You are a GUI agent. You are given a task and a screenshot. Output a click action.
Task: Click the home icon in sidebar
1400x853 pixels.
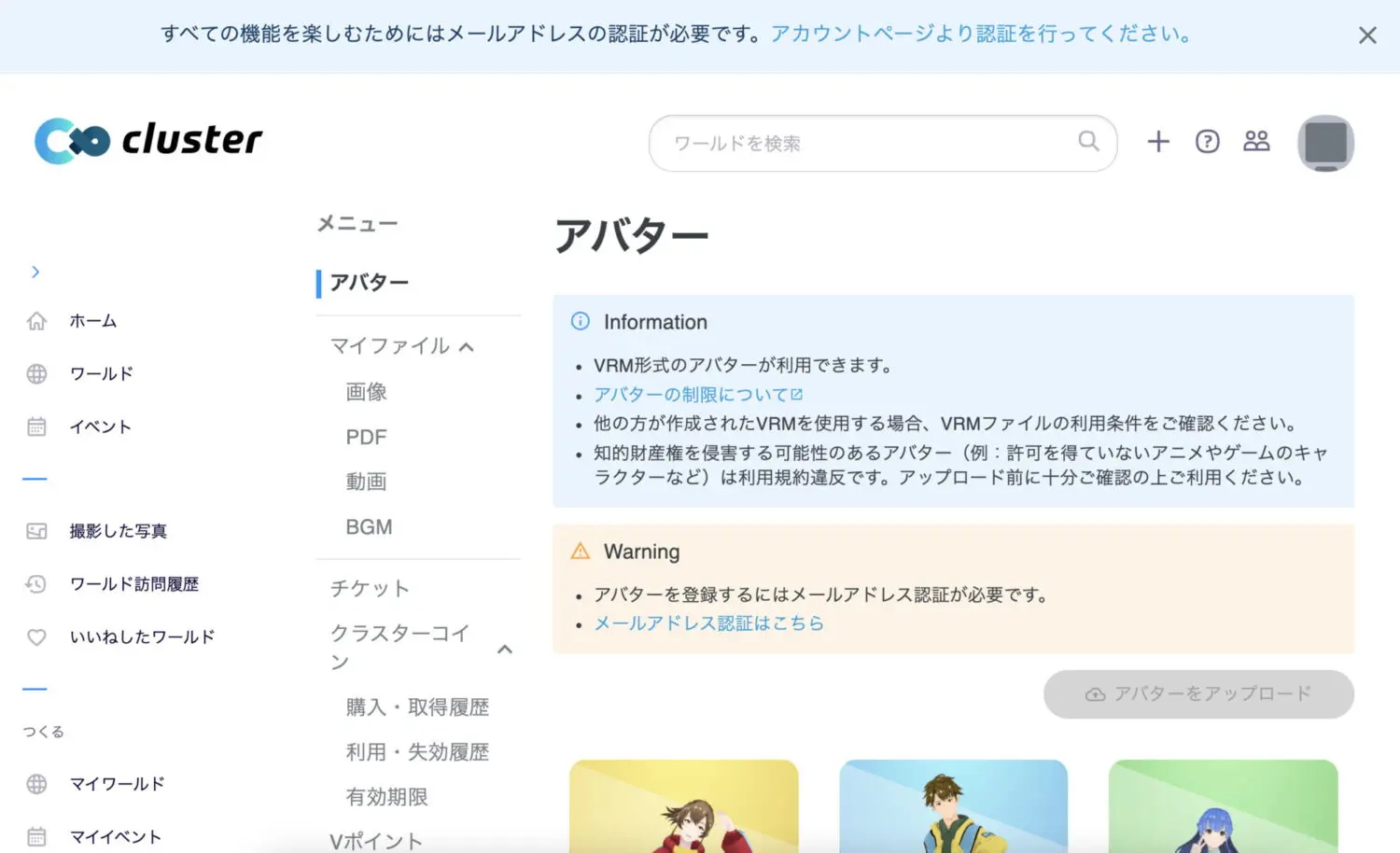[36, 321]
